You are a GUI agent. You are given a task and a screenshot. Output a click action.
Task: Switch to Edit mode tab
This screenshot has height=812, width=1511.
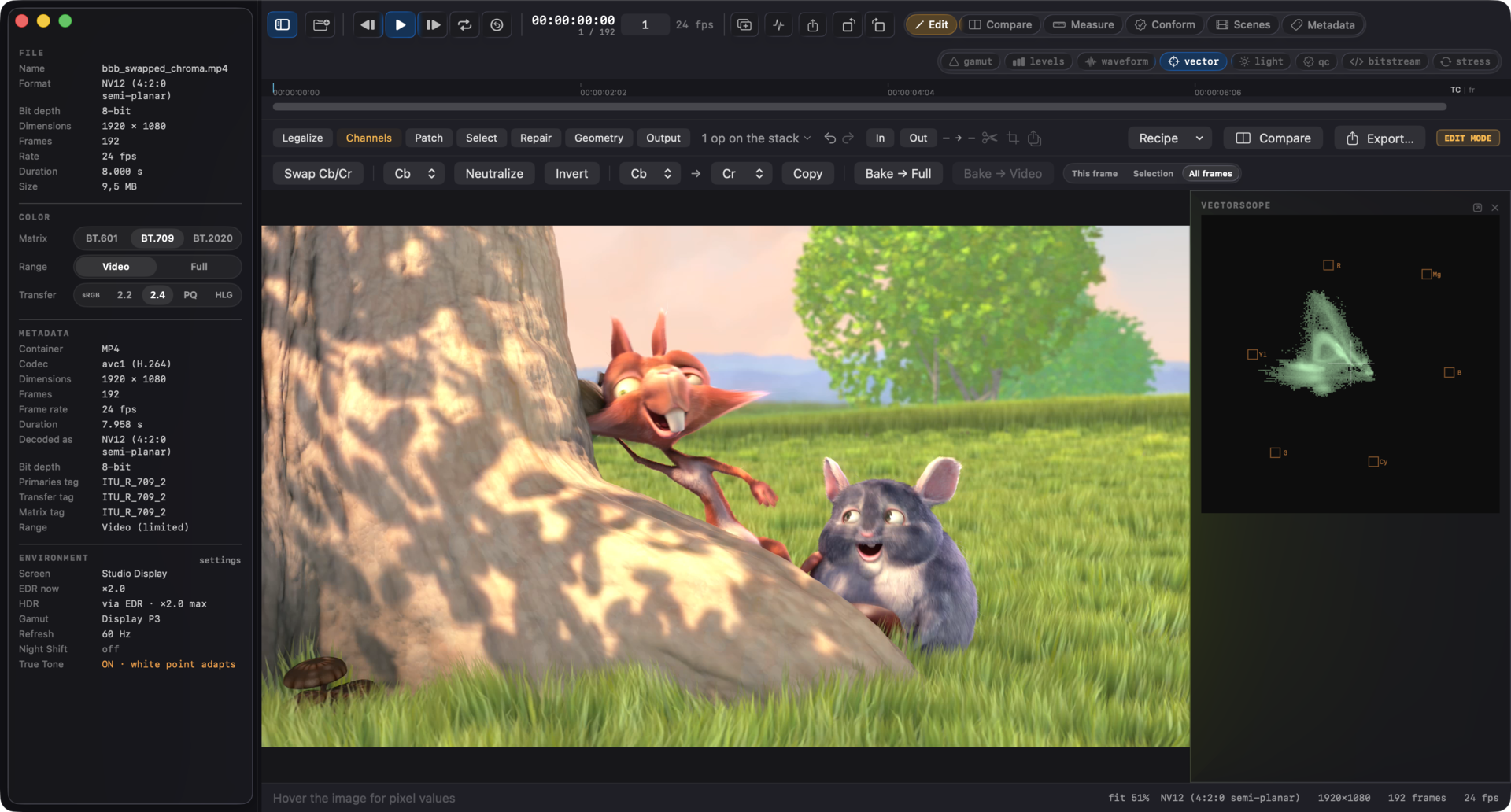(932, 24)
